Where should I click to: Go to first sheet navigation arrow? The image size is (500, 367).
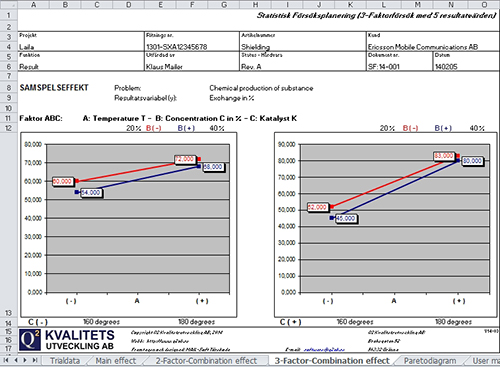coord(6,360)
